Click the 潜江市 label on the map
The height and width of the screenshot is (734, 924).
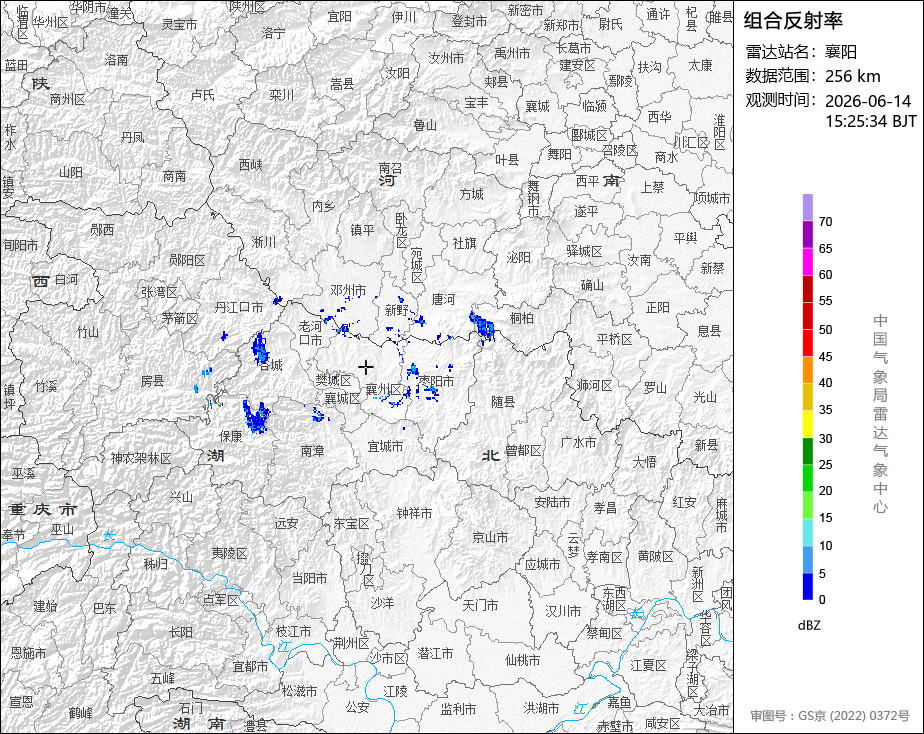click(x=435, y=653)
